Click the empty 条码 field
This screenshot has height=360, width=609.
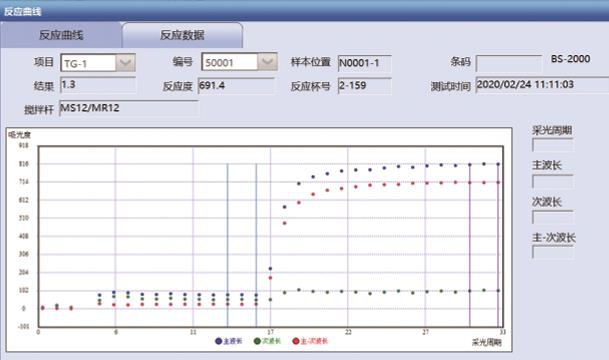pyautogui.click(x=509, y=63)
